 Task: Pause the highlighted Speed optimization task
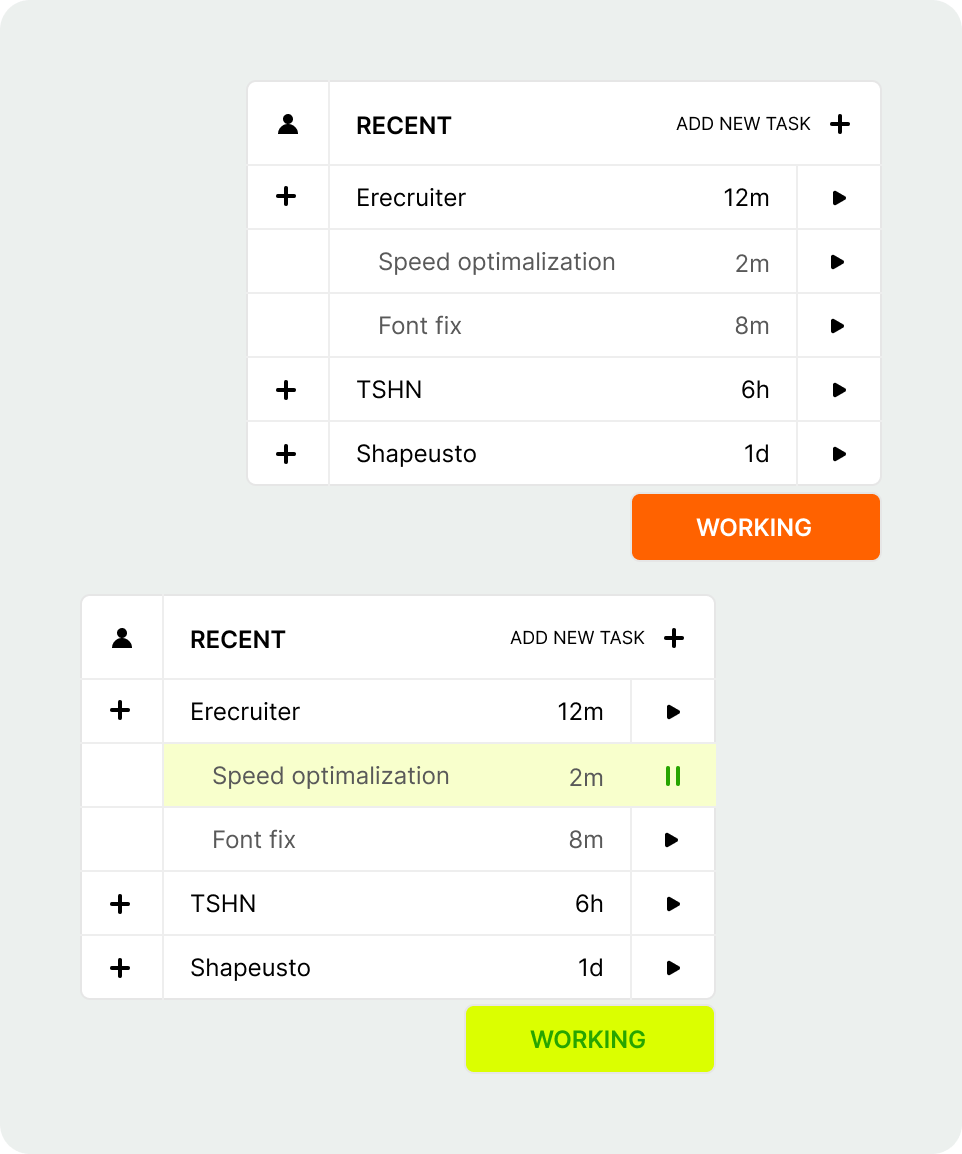673,776
